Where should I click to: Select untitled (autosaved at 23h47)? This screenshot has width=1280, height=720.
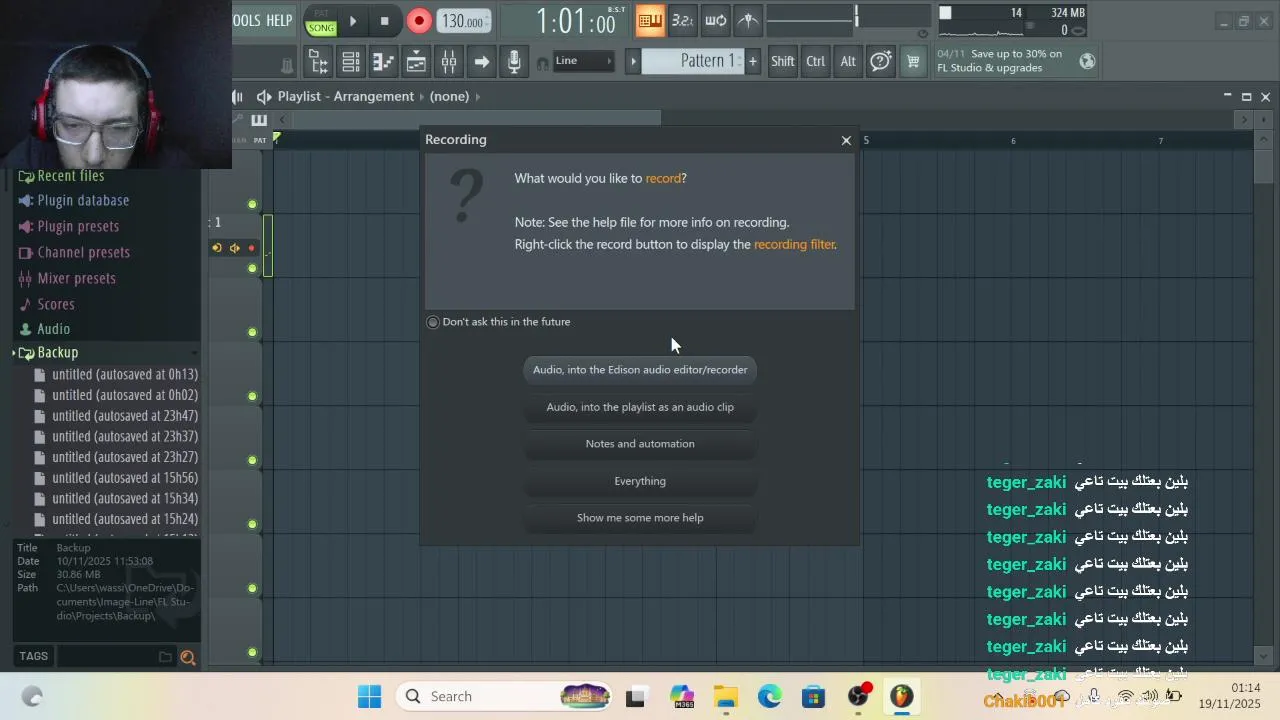click(125, 416)
